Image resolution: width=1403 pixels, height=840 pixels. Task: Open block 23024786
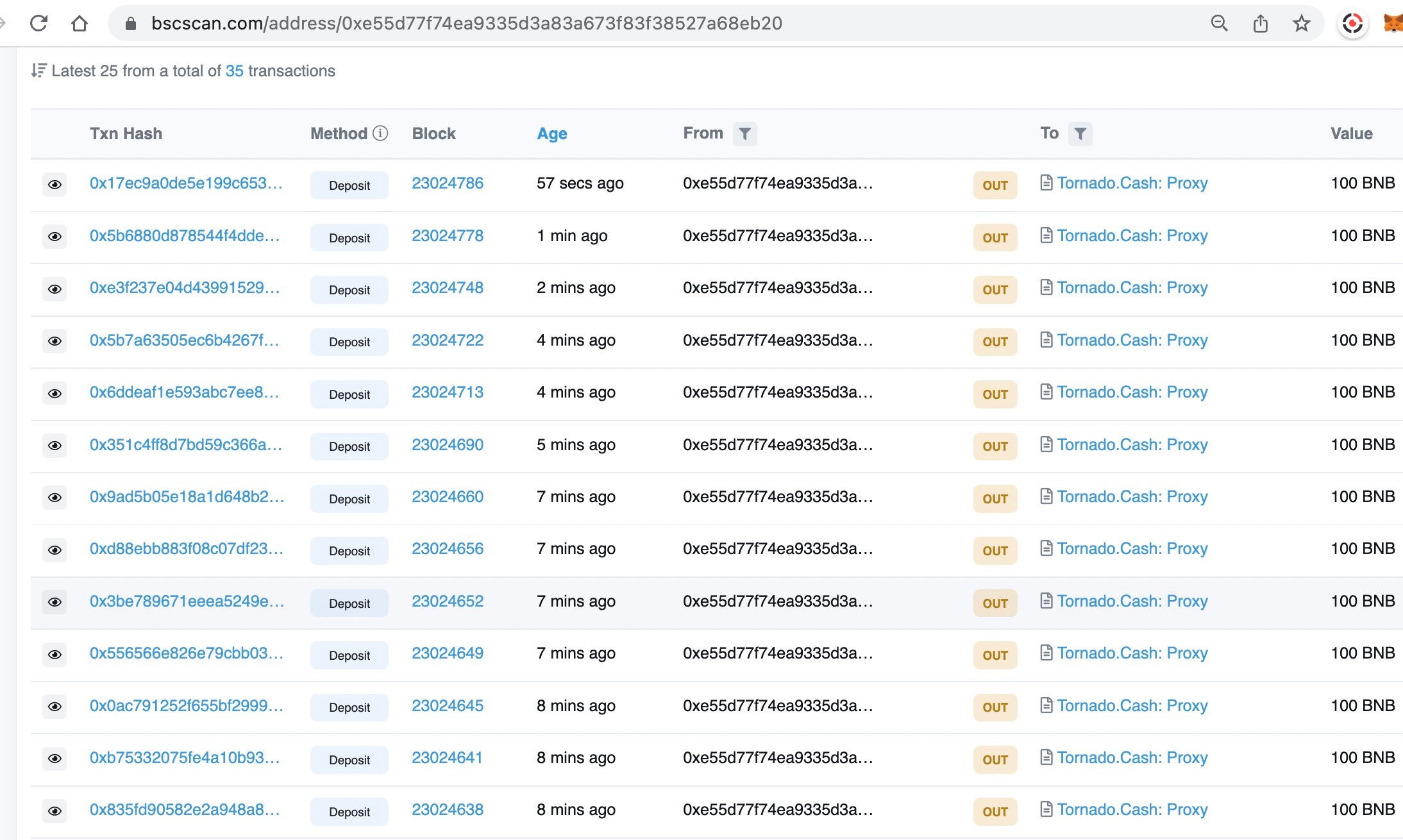click(x=448, y=183)
